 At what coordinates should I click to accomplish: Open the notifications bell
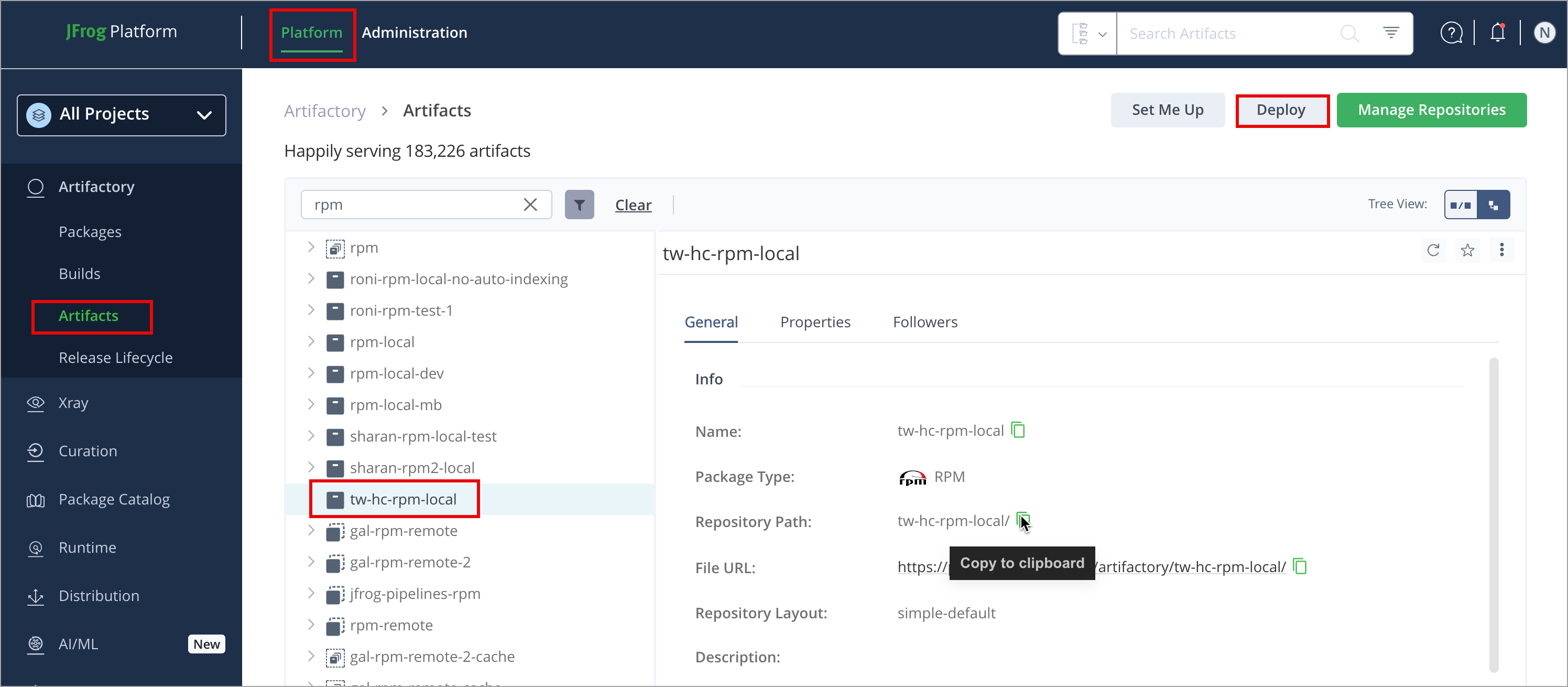coord(1497,33)
